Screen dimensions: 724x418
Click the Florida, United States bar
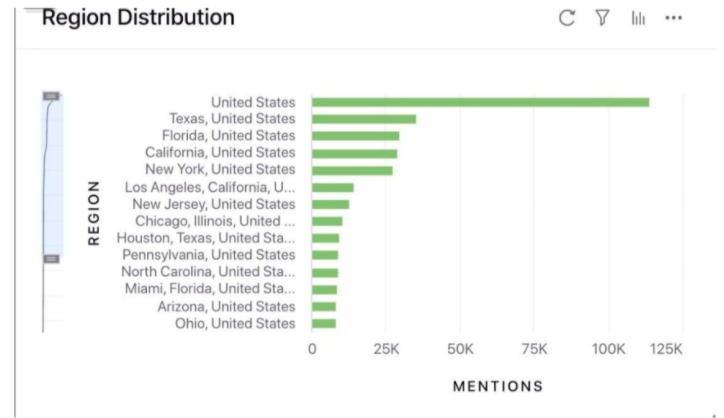click(355, 136)
